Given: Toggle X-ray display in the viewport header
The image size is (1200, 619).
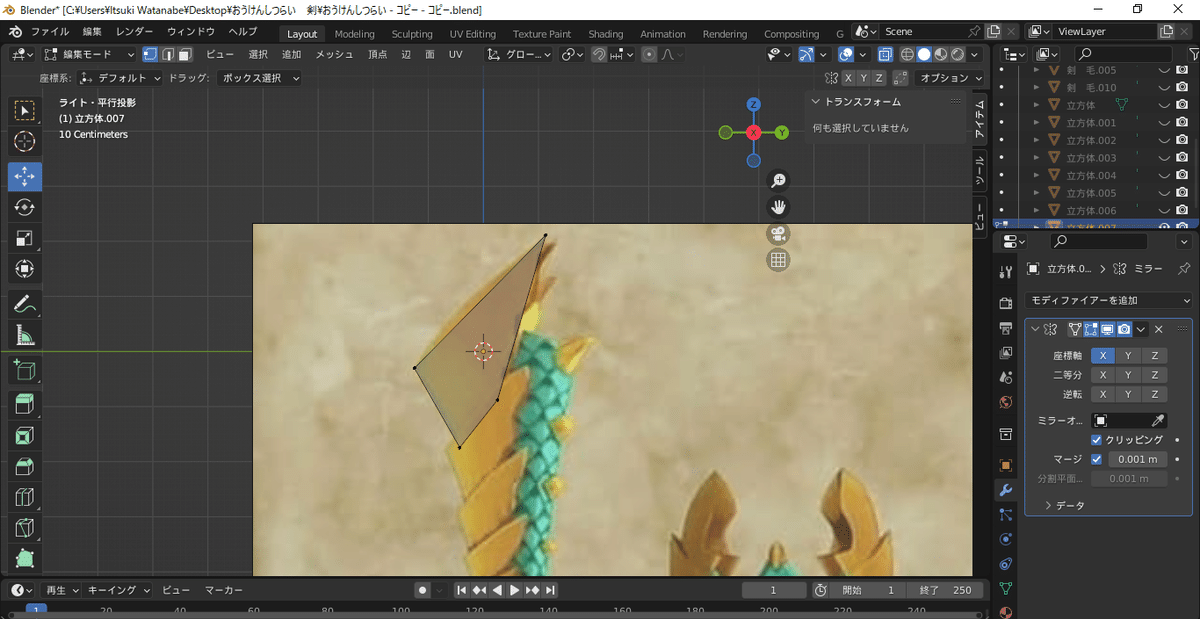Looking at the screenshot, I should pyautogui.click(x=887, y=54).
